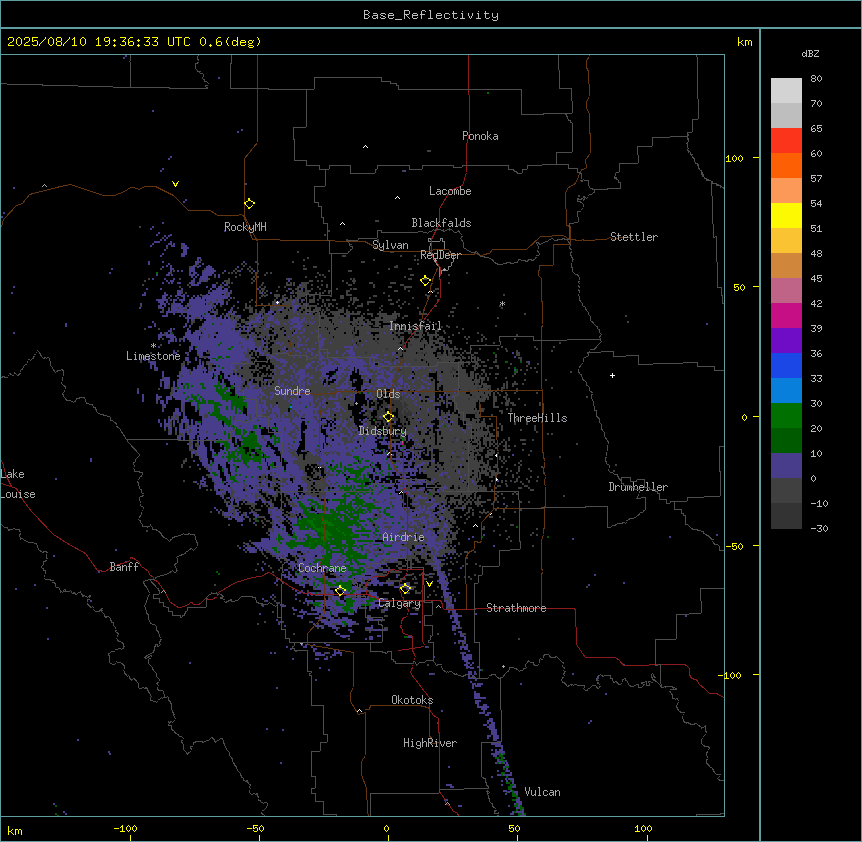Choose the magenta 39-42 dBZ legend swatch

[786, 316]
